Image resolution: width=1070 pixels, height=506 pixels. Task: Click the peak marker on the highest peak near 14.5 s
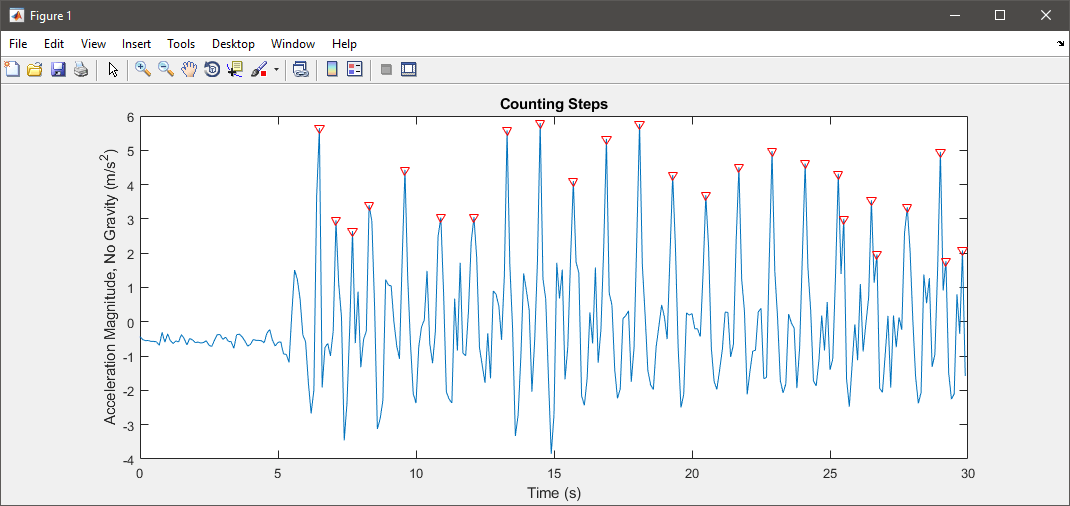point(540,124)
